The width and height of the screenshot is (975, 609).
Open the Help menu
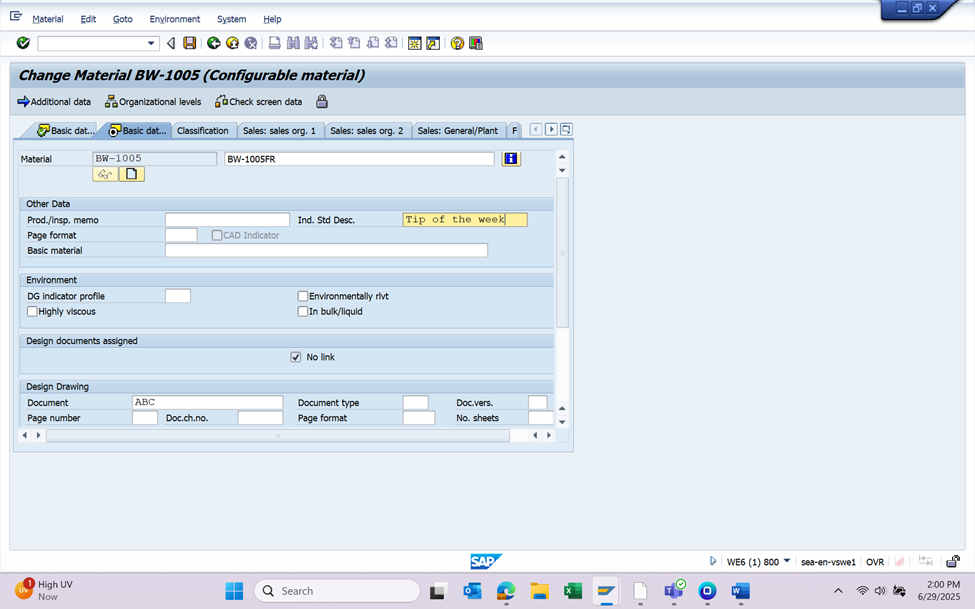[272, 19]
